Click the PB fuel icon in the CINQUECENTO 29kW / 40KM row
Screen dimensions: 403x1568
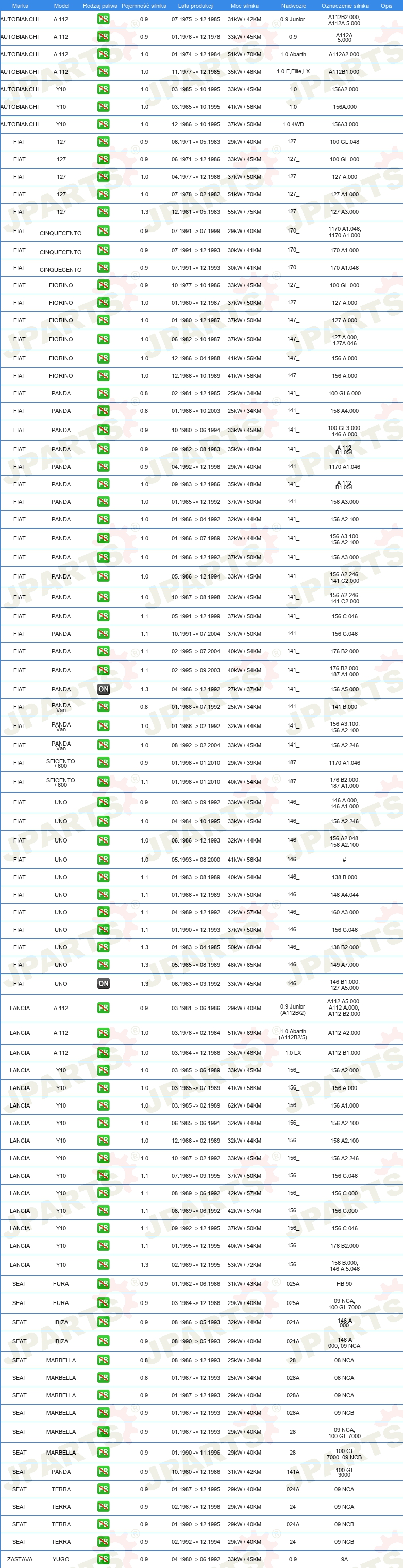click(104, 232)
